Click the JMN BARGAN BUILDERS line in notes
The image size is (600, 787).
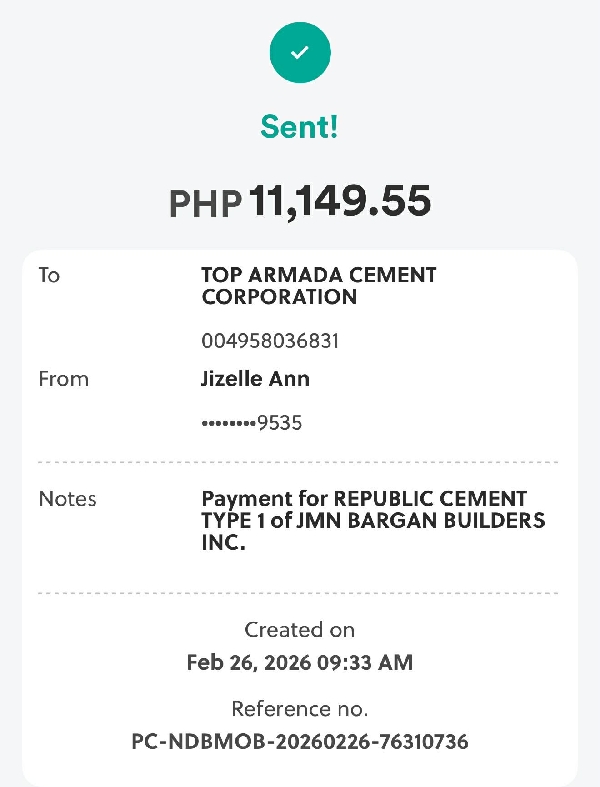(373, 521)
